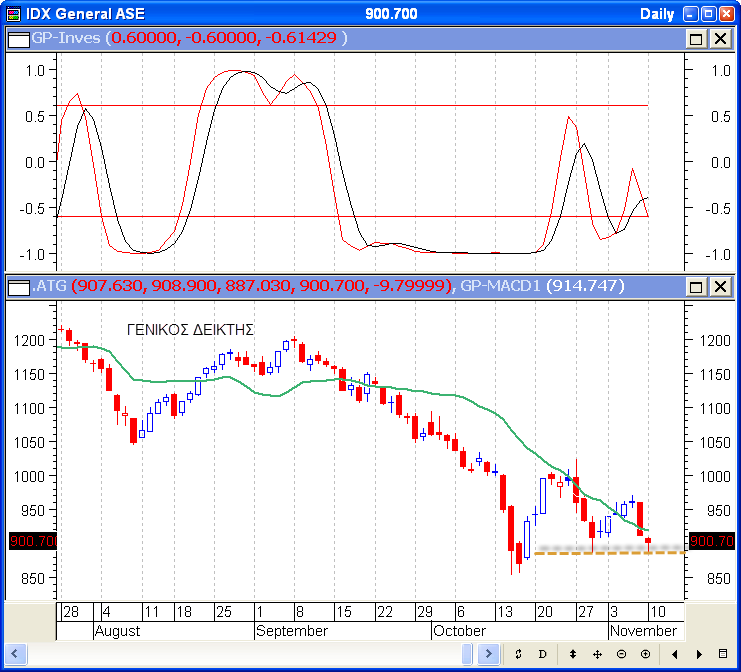Viewport: 741px width, 672px height.
Task: Close the GP-Inves indicator pane
Action: 719,38
